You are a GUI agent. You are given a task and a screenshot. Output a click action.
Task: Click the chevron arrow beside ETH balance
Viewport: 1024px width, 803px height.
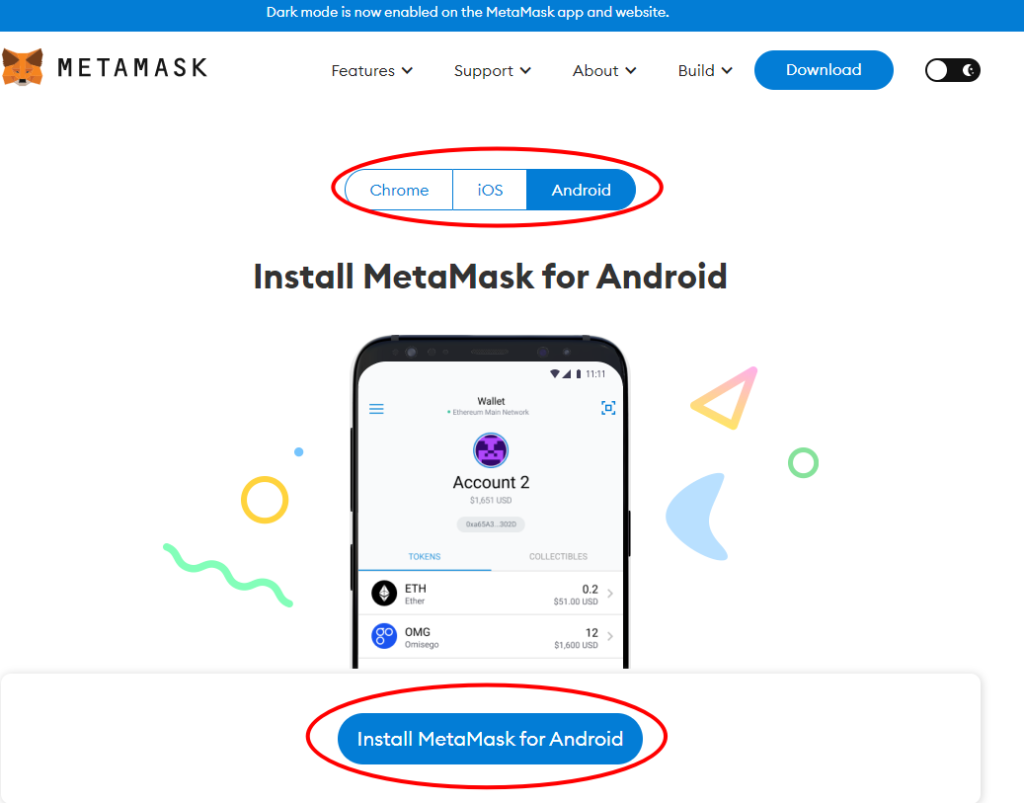(610, 593)
